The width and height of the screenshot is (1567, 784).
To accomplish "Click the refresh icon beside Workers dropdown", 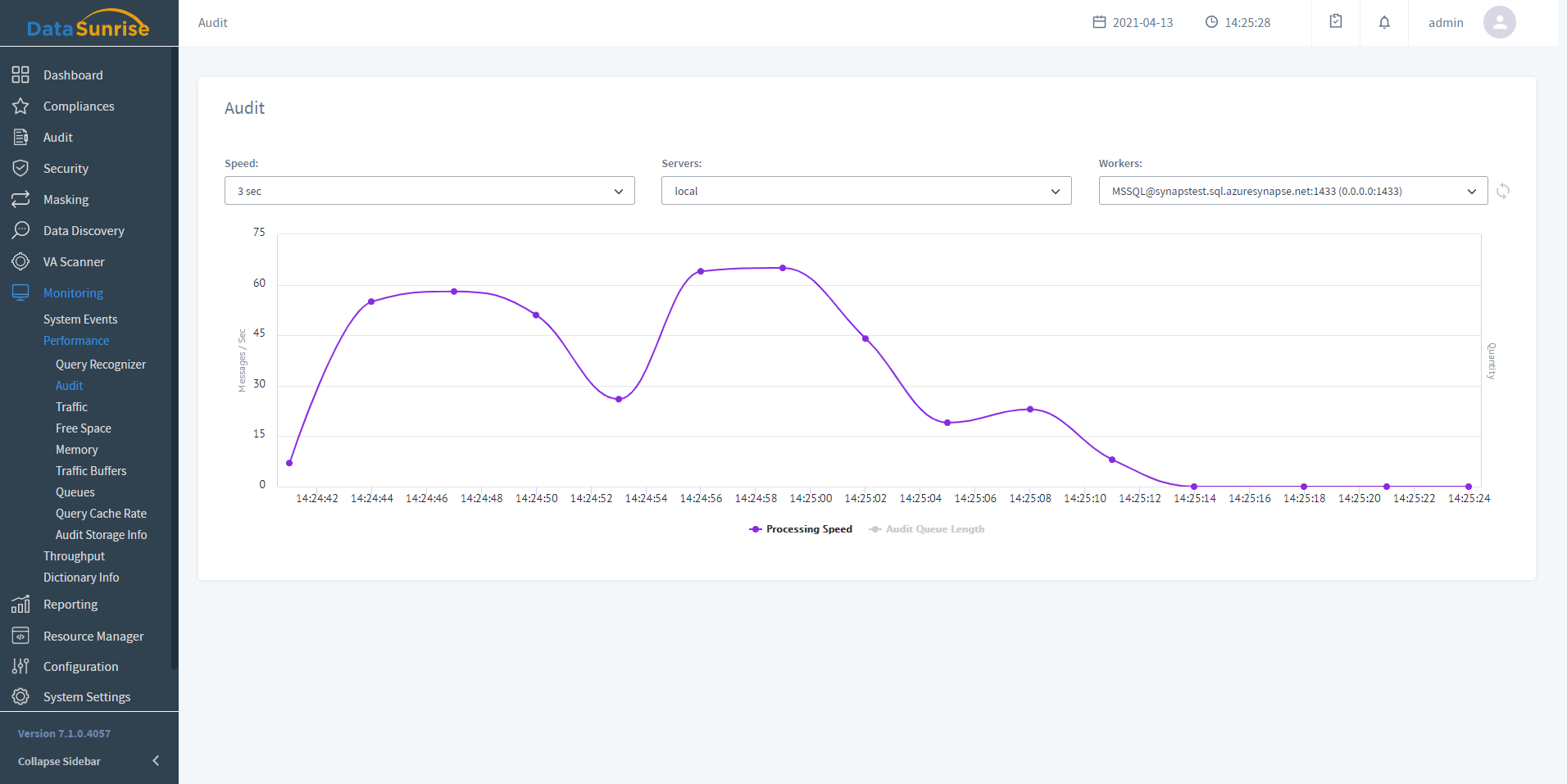I will (1503, 191).
